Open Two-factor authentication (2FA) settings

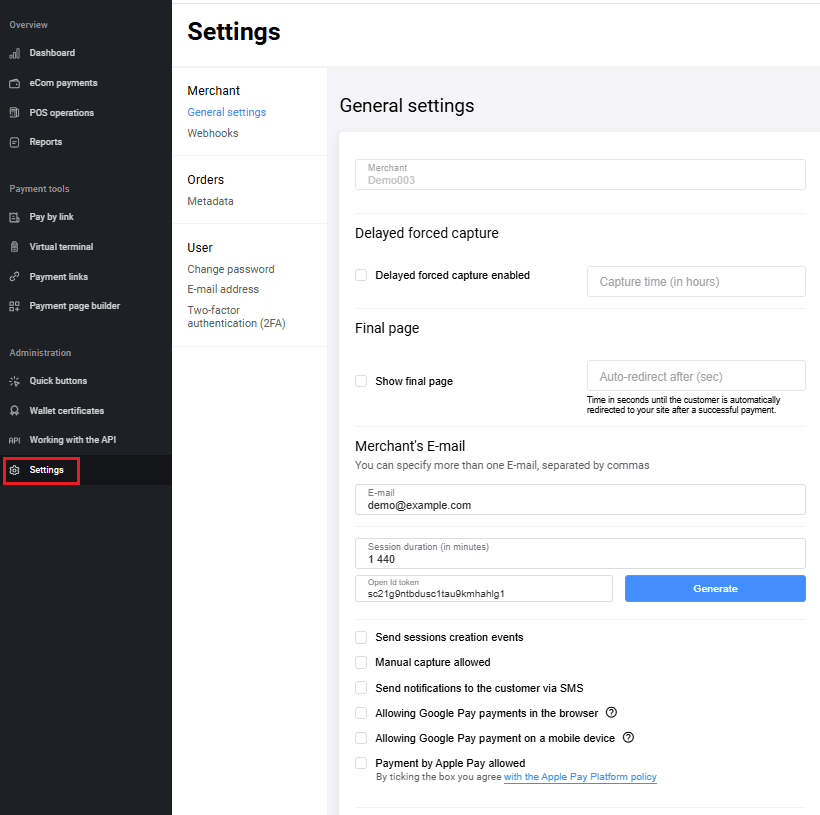[236, 316]
